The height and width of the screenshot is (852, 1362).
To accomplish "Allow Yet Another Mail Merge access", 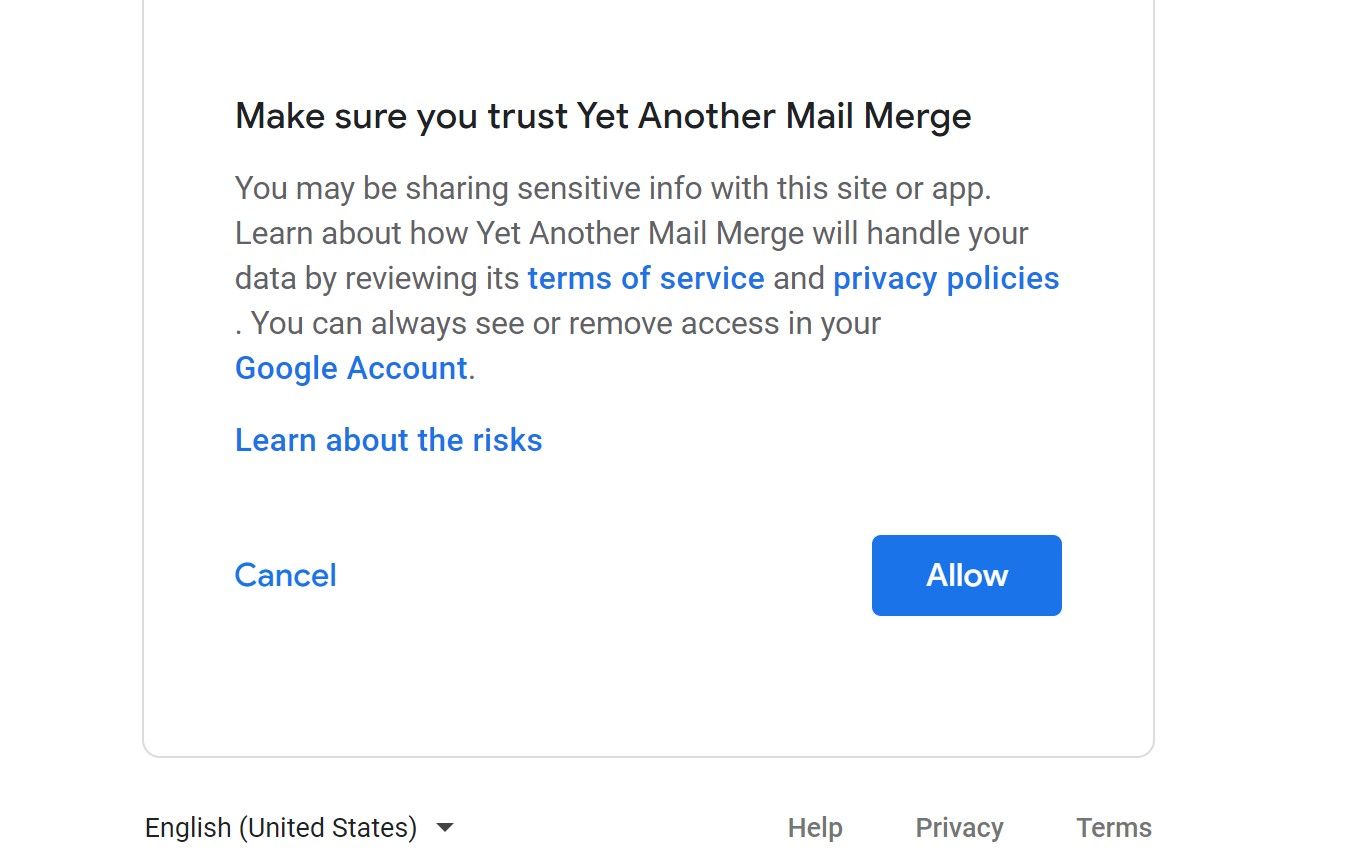I will point(965,575).
